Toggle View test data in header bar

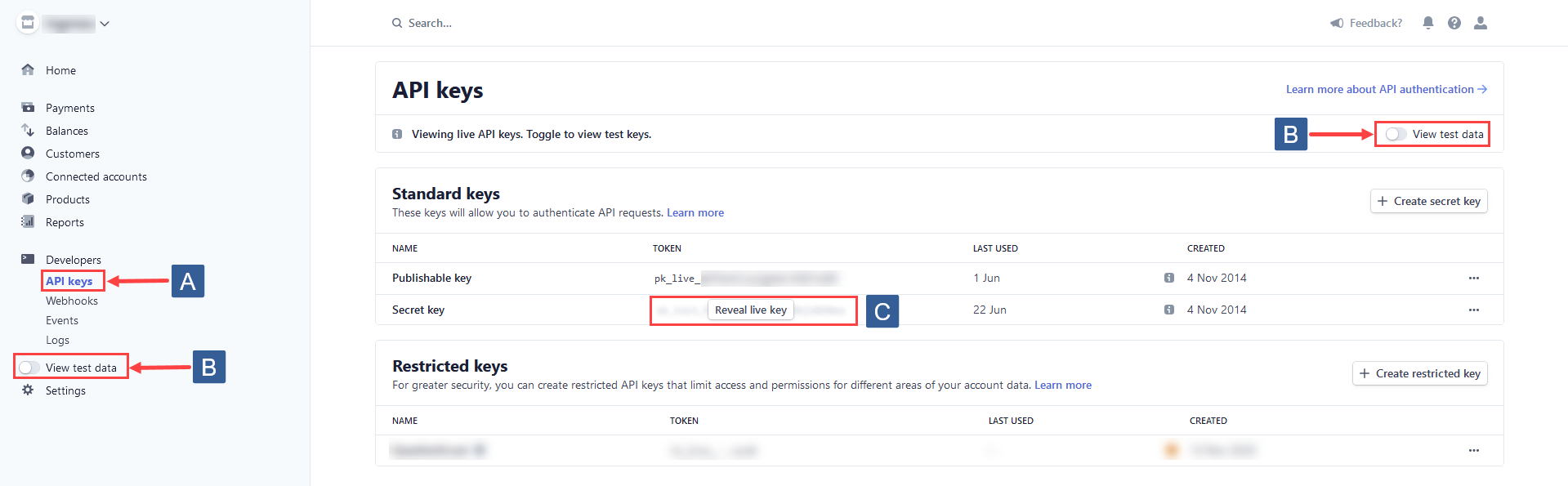point(1396,134)
